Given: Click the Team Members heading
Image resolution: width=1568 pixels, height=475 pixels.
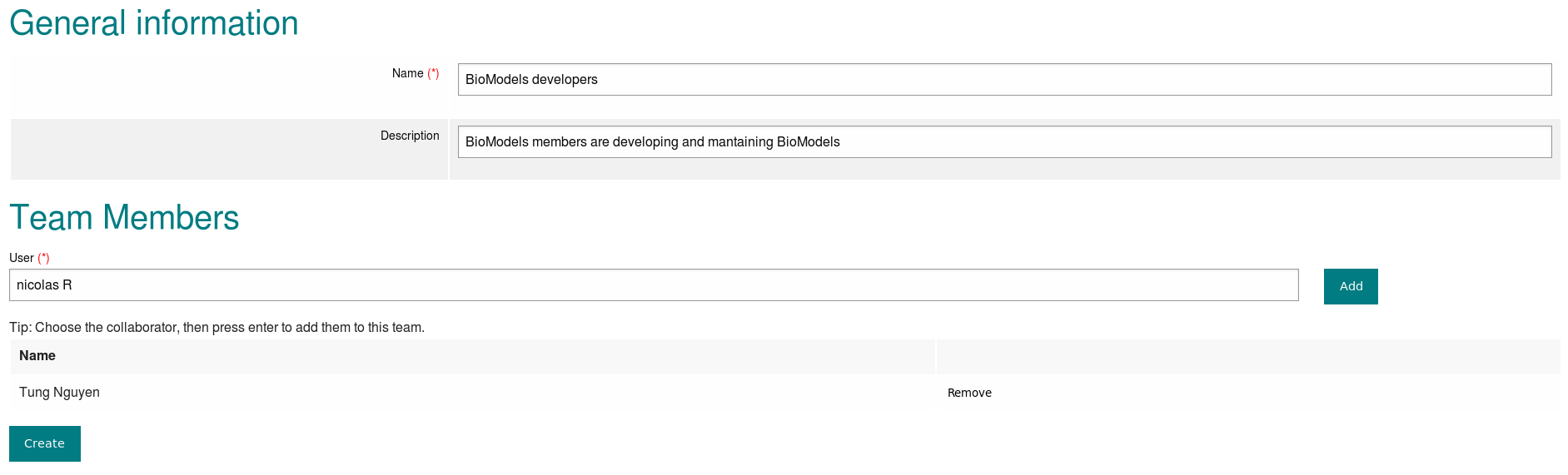Looking at the screenshot, I should coord(124,218).
